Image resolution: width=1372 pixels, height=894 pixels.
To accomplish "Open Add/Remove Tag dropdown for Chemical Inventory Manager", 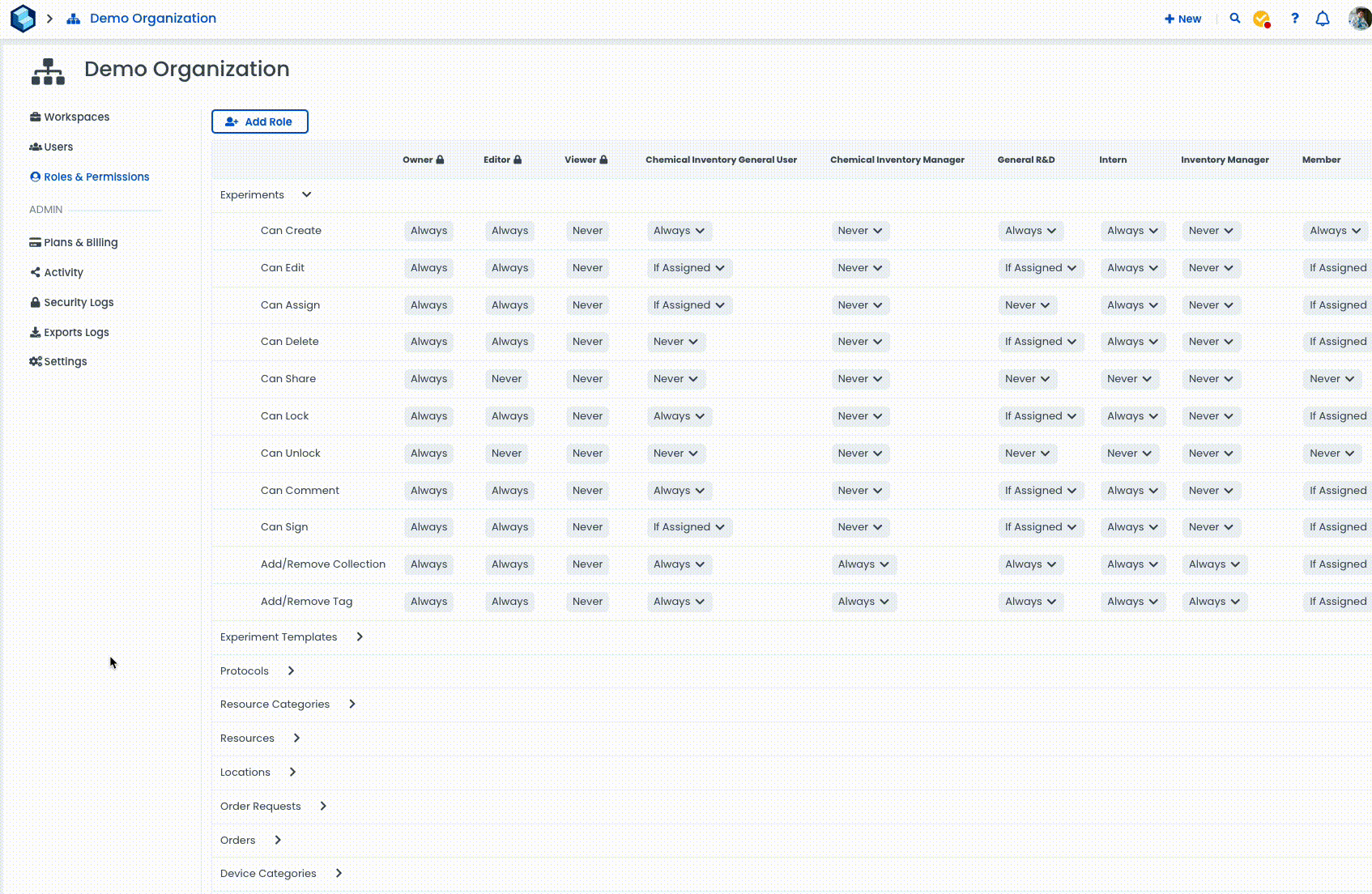I will (x=864, y=602).
